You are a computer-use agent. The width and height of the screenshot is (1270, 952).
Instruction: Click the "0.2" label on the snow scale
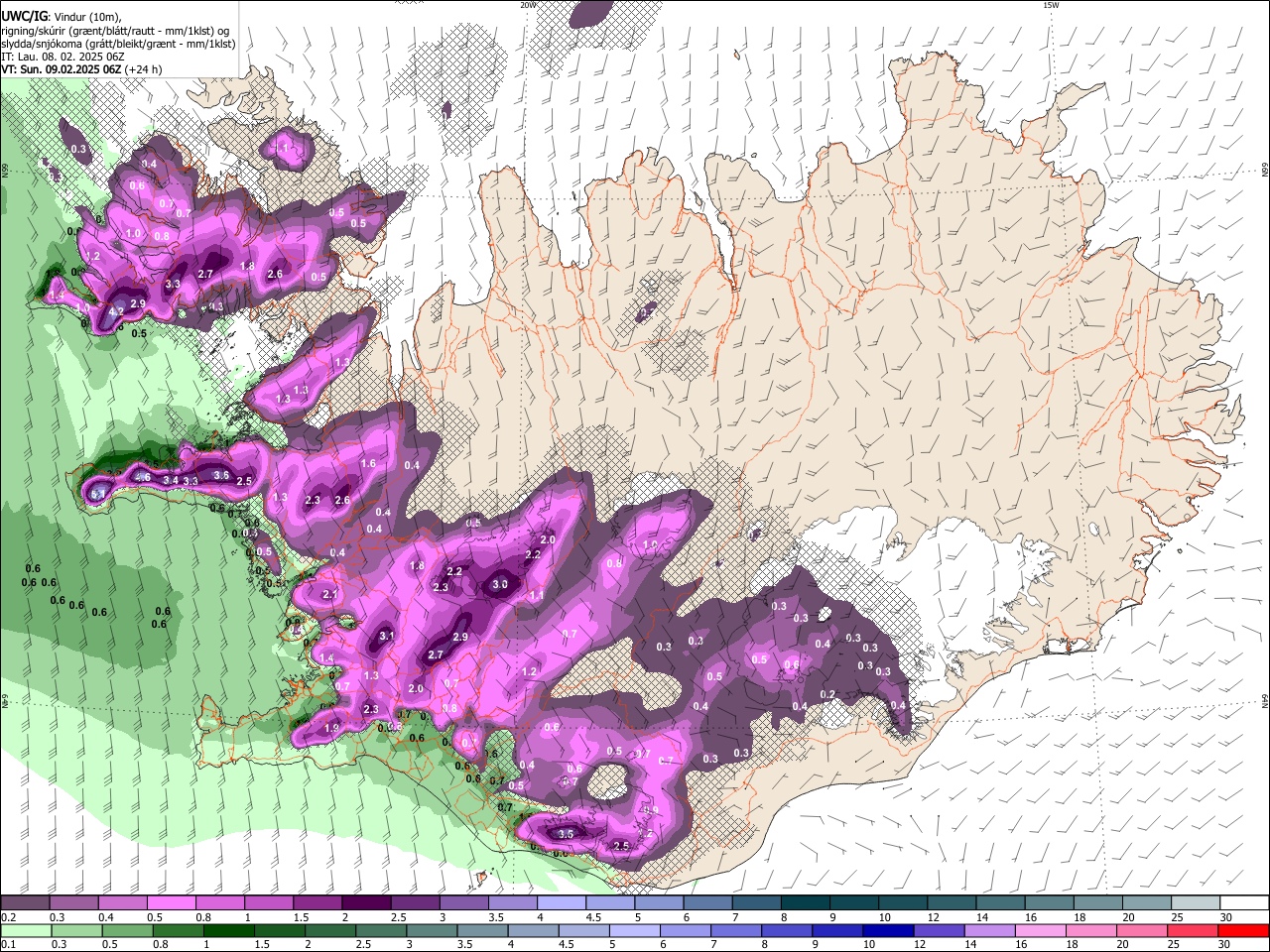tap(8, 917)
